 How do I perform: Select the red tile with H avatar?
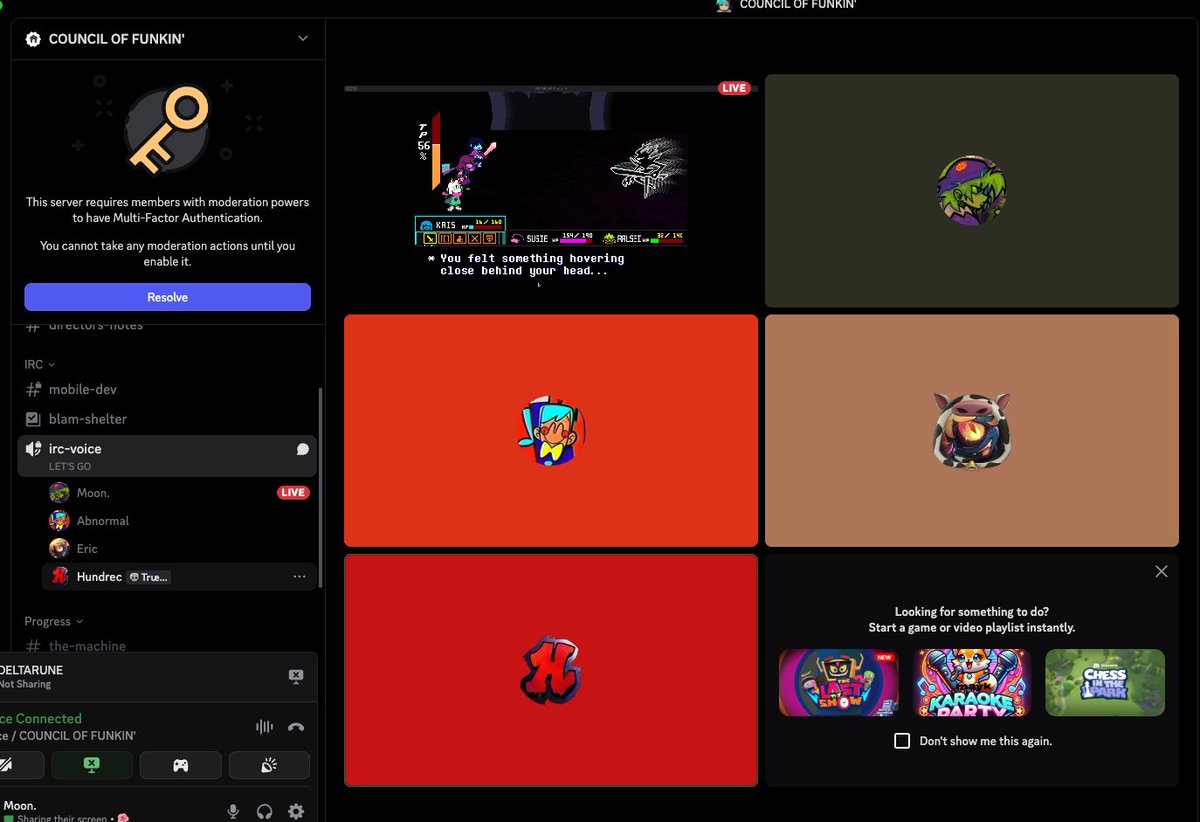(551, 670)
